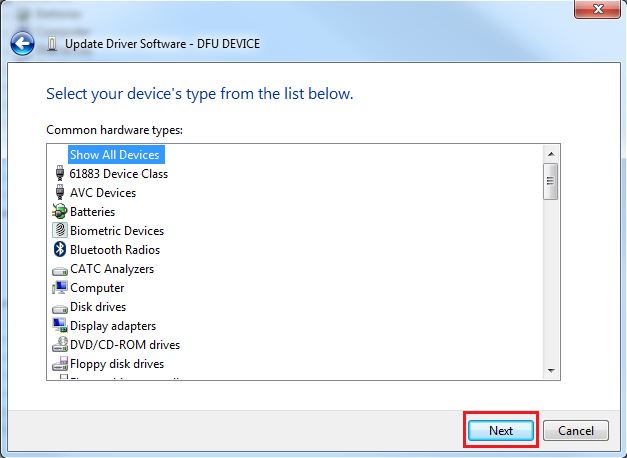Click the Biometric Devices fingerprint icon
627x458 pixels.
[x=59, y=231]
